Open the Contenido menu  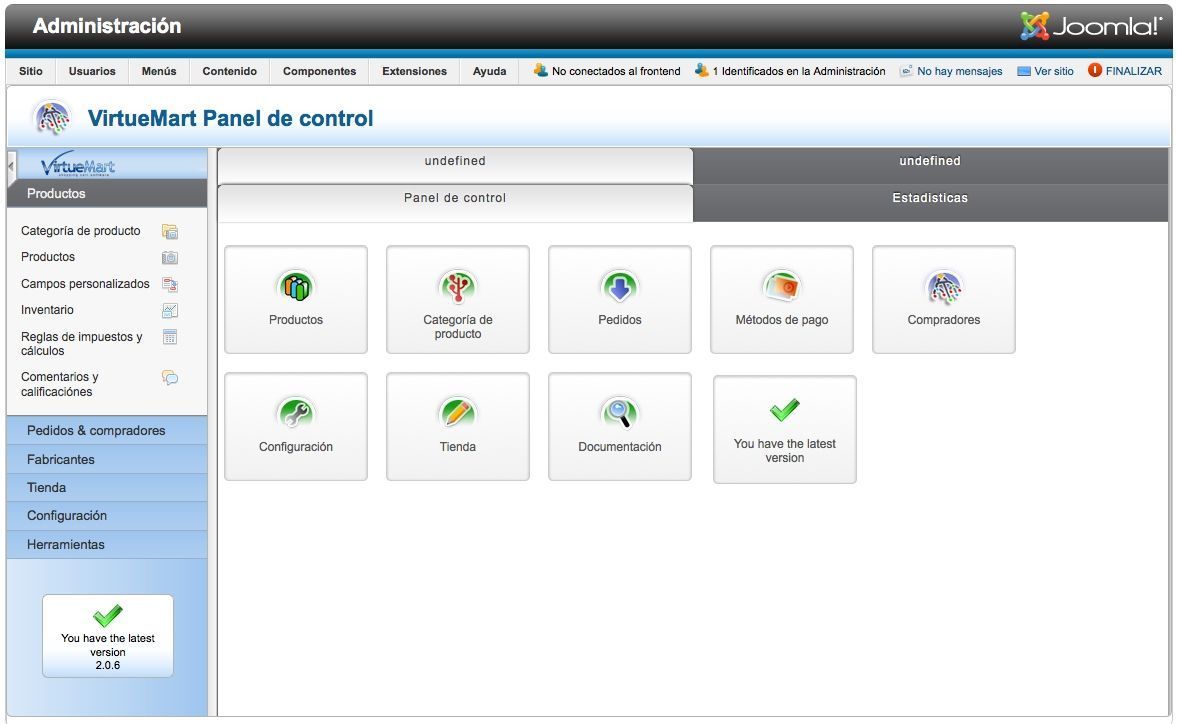230,71
